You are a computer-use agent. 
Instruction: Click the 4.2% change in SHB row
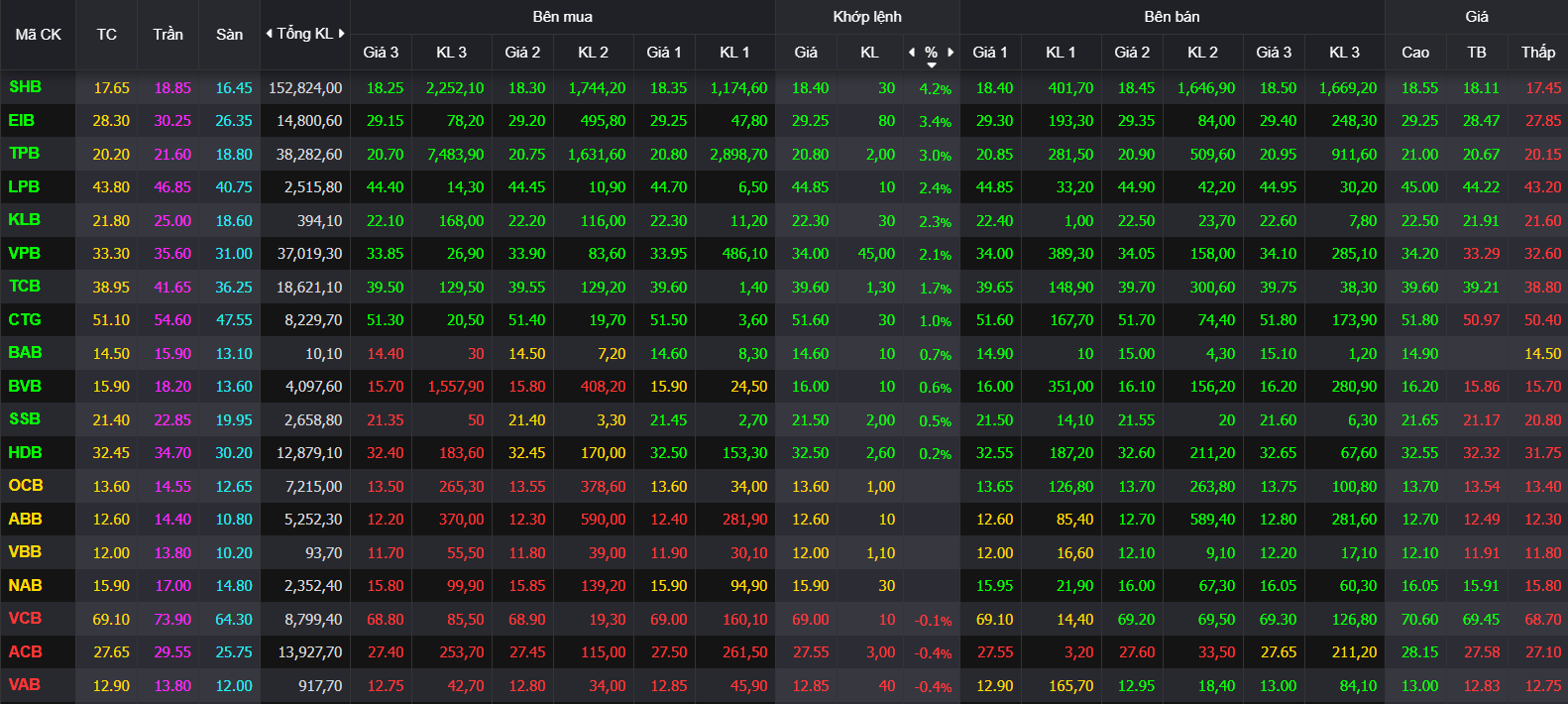pos(936,89)
